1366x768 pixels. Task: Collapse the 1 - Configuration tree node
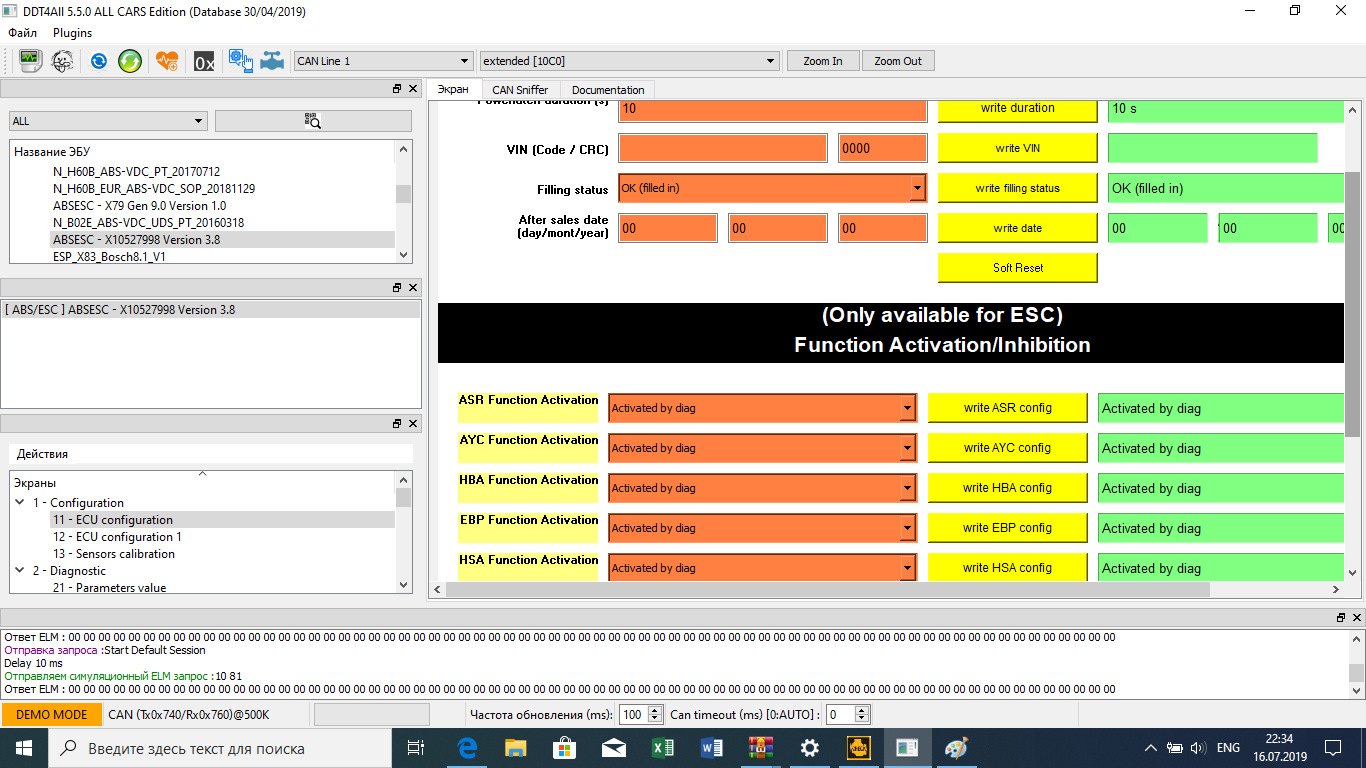pyautogui.click(x=20, y=502)
